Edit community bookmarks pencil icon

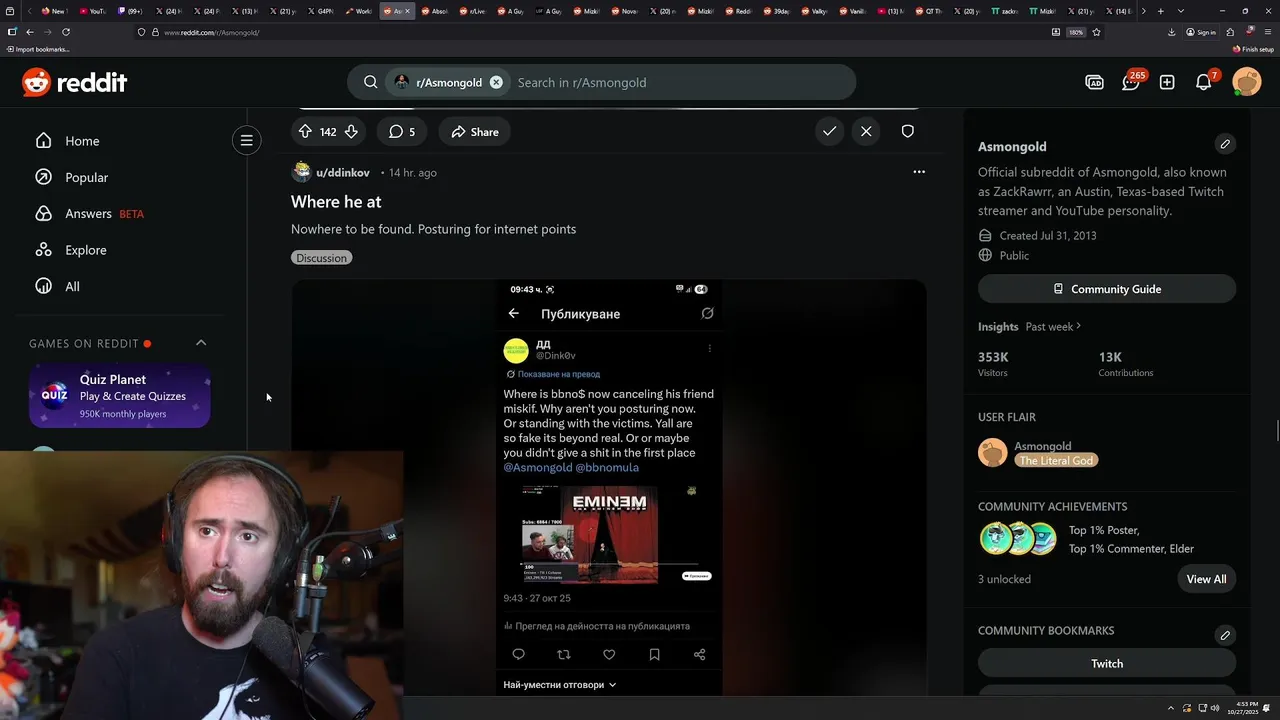pos(1225,635)
